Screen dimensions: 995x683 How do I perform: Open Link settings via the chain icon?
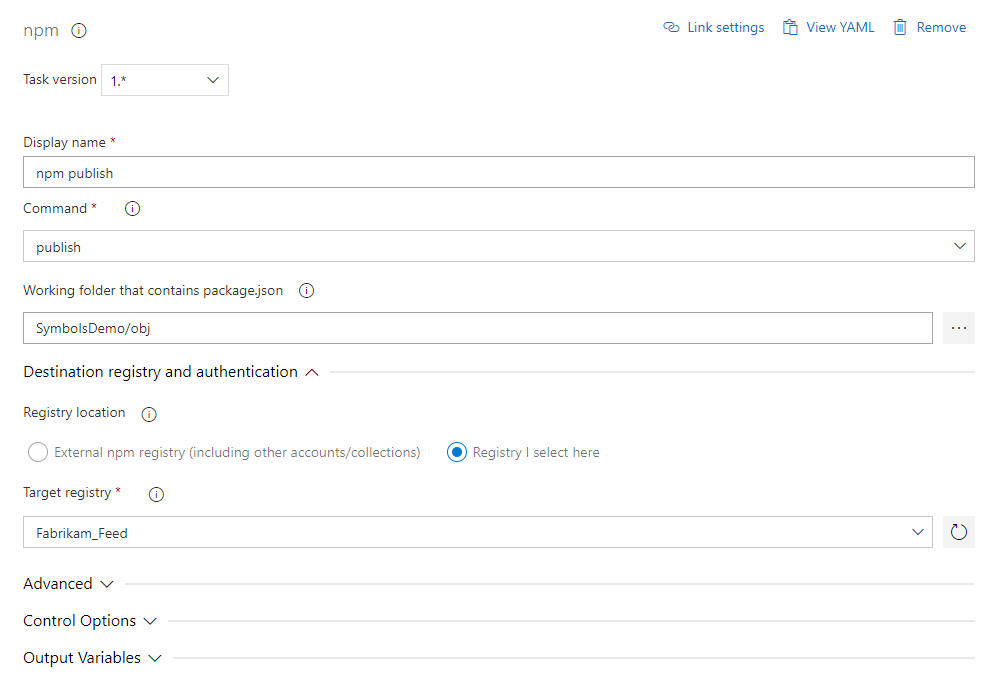(x=671, y=27)
